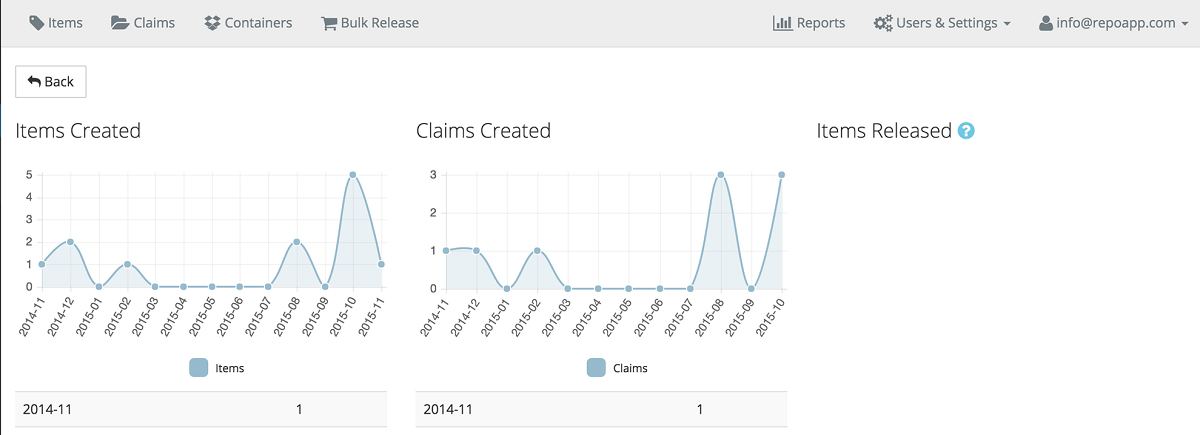Image resolution: width=1200 pixels, height=435 pixels.
Task: Click the tag icon beside Items
Action: click(37, 23)
